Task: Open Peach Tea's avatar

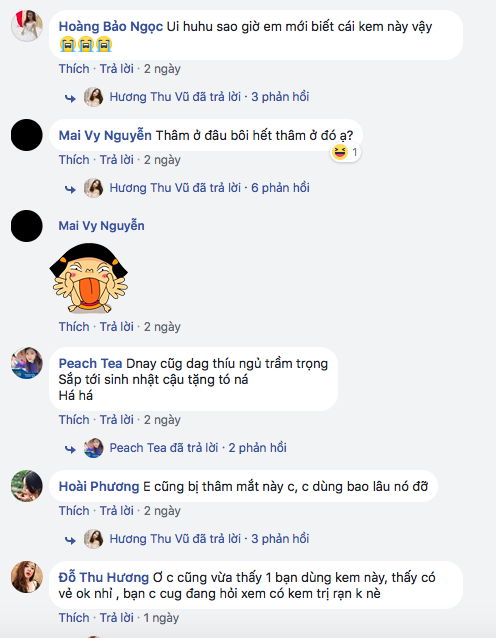Action: pos(27,363)
